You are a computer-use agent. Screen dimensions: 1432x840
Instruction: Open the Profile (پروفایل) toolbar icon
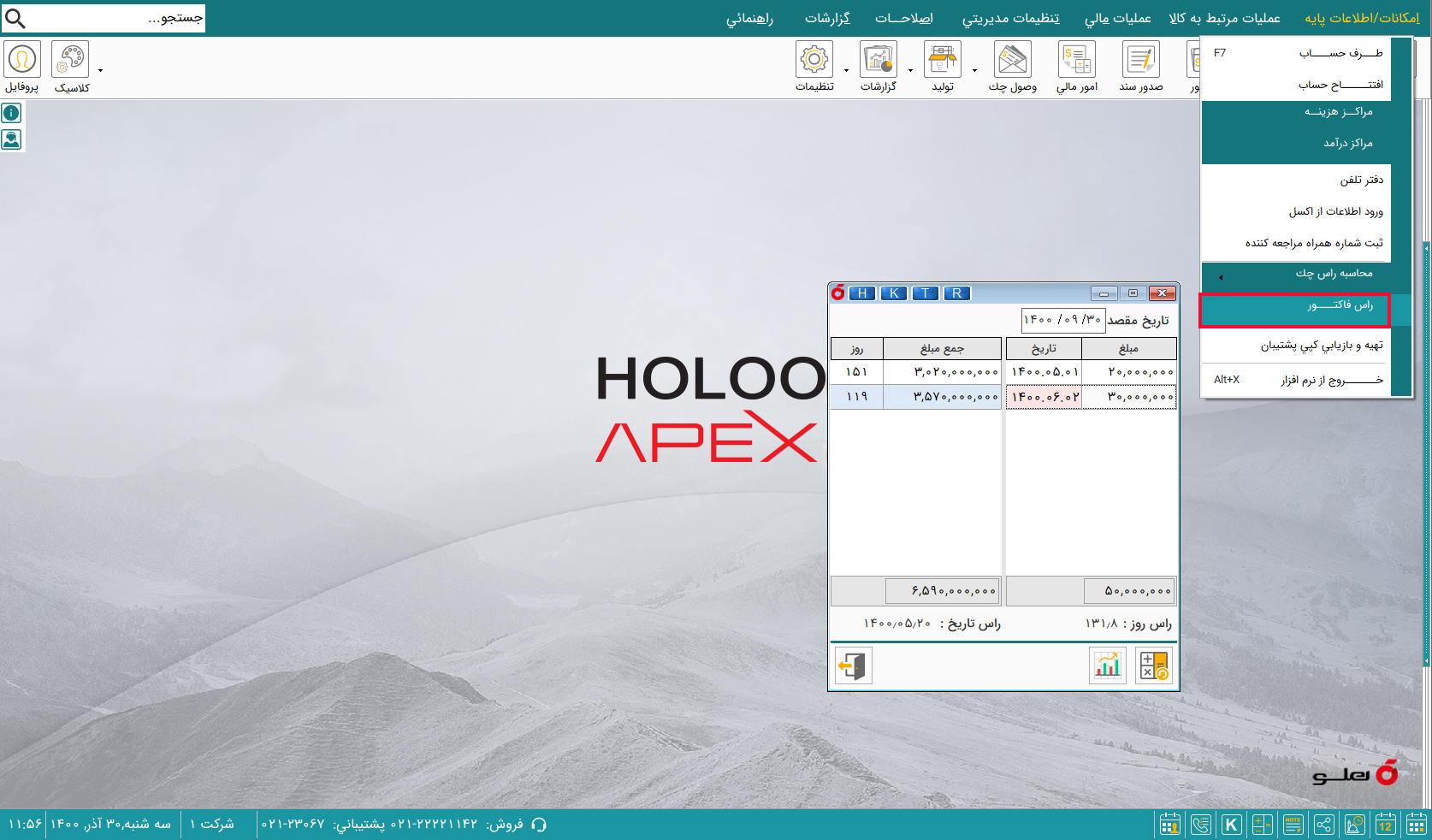[21, 60]
